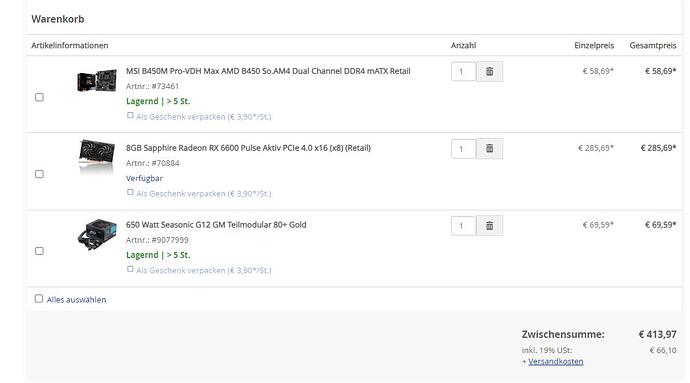Viewport: 690px width, 383px height.
Task: Click article number #70884
Action: coord(152,163)
